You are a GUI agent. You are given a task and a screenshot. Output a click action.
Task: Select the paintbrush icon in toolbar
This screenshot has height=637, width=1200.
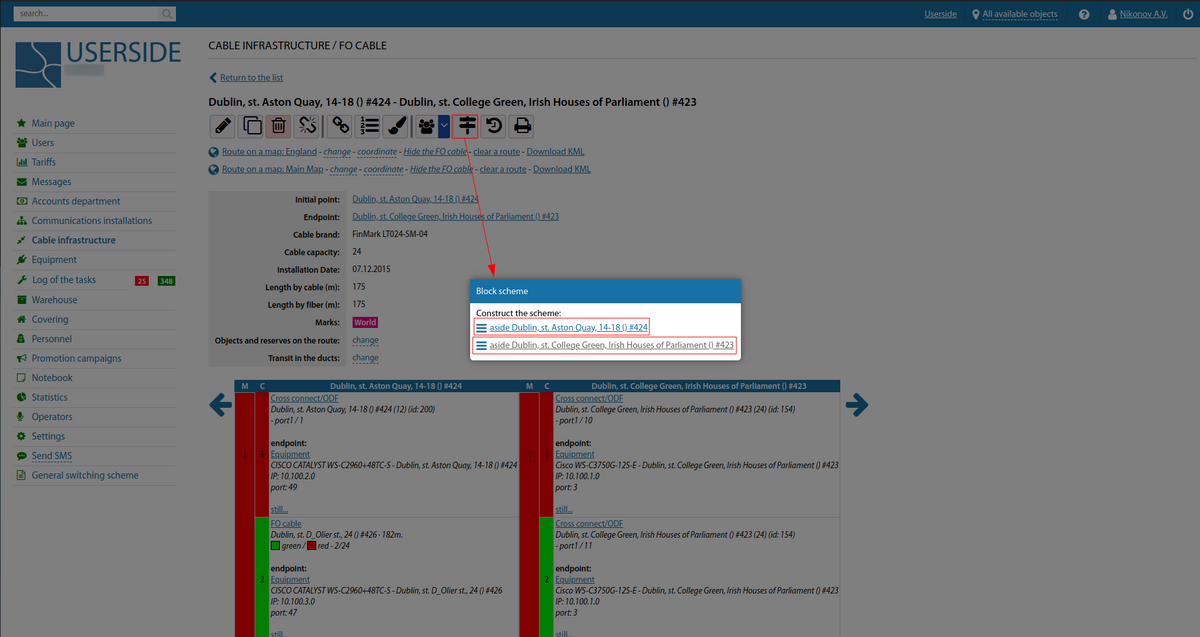click(396, 126)
